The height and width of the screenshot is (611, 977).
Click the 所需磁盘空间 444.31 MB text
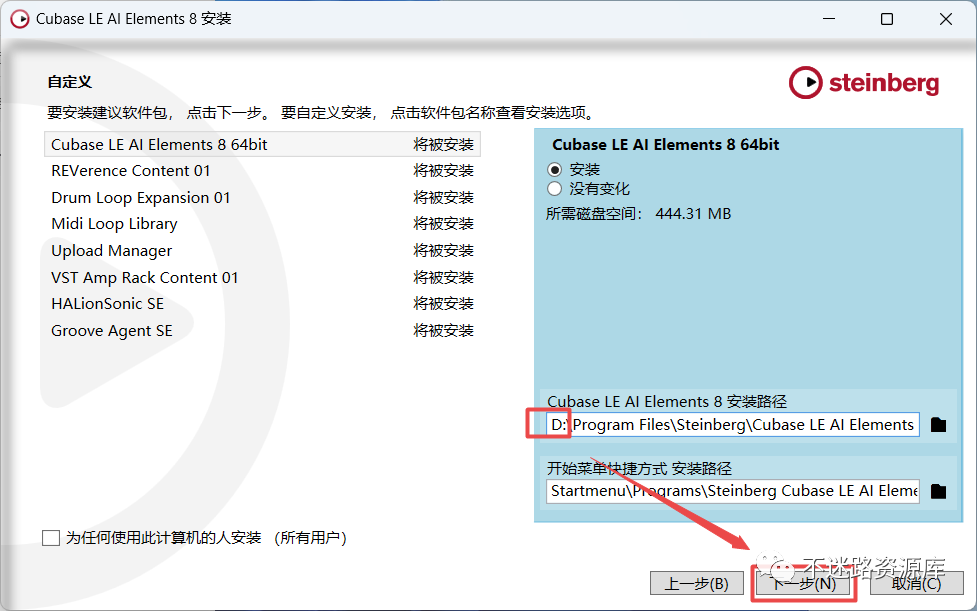[639, 214]
